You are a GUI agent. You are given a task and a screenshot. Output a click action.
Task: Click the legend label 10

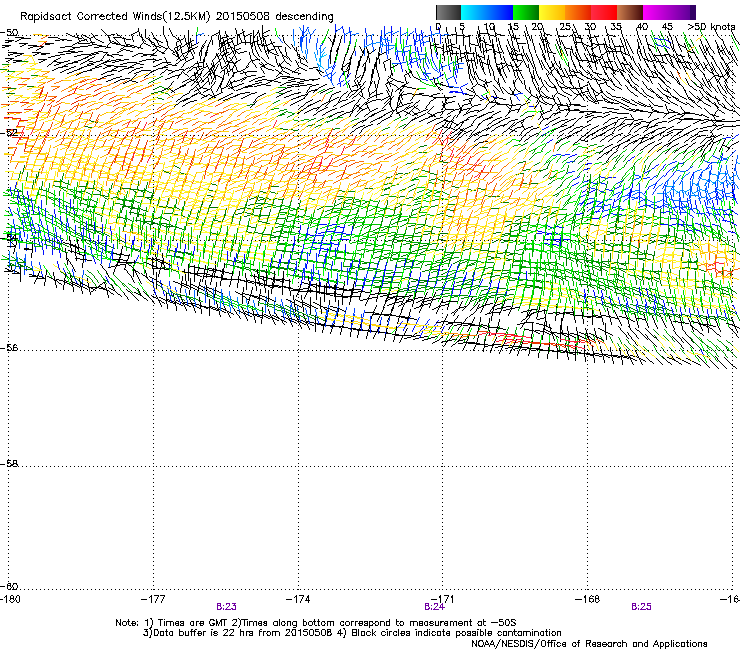point(489,27)
